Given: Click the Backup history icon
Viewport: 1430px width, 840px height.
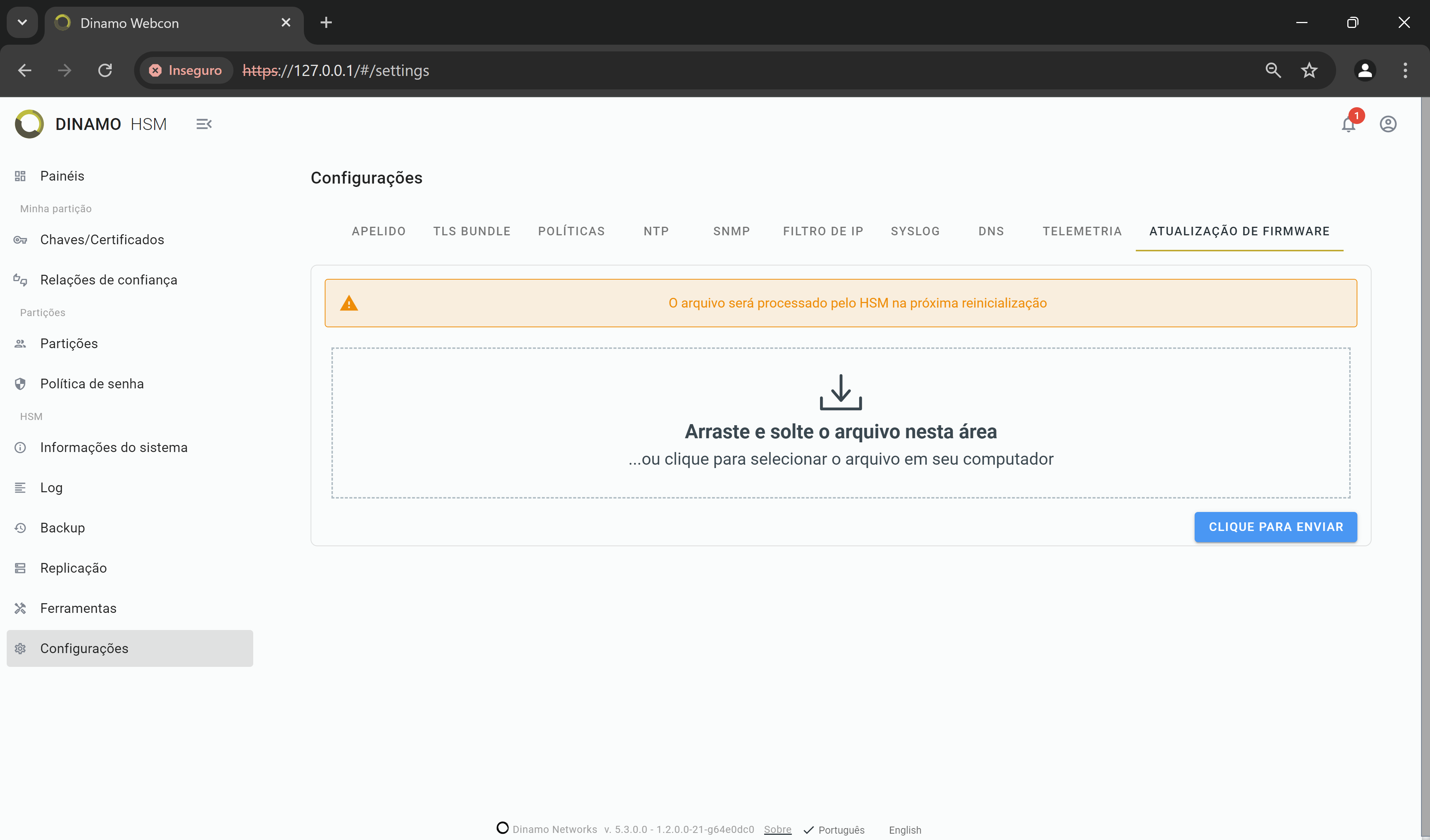Looking at the screenshot, I should (20, 528).
